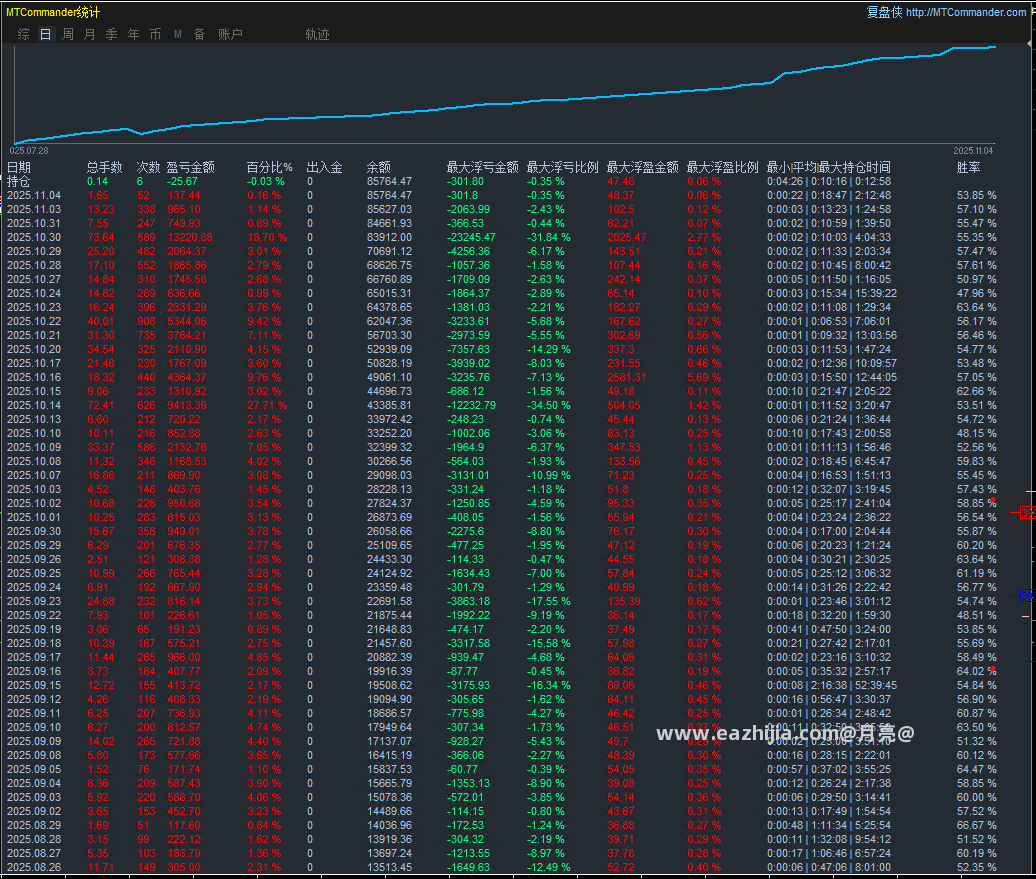Viewport: 1036px width, 879px height.
Task: Switch to the 季 quarterly tab
Action: (x=112, y=34)
